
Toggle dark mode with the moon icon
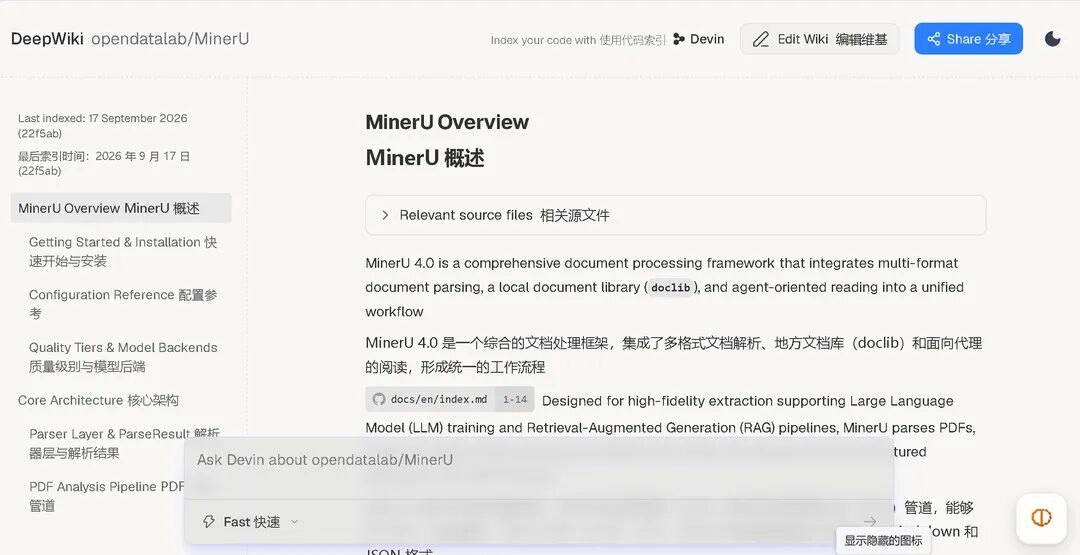1052,39
